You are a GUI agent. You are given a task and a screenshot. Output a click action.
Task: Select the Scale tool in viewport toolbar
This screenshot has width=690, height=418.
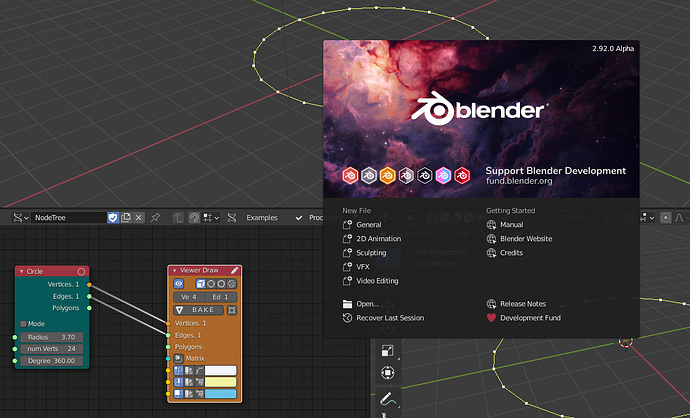point(387,350)
